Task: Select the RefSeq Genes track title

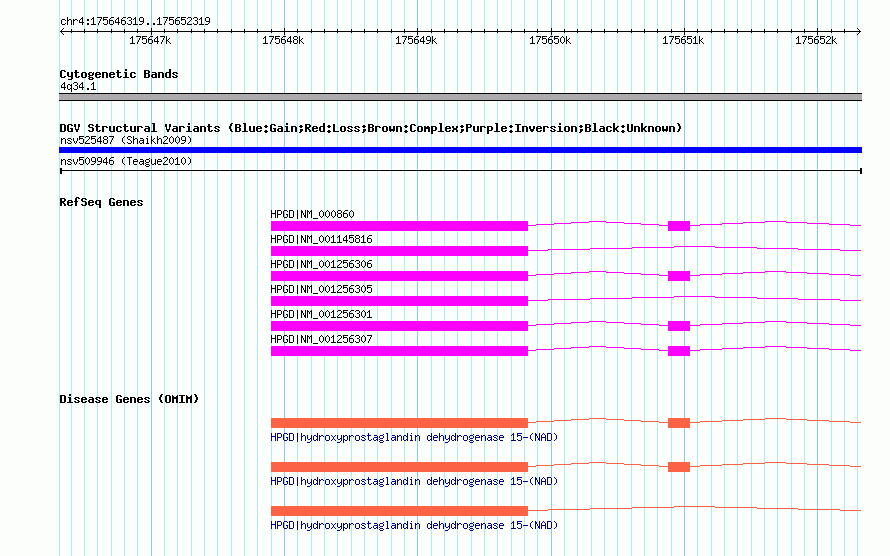Action: tap(101, 202)
